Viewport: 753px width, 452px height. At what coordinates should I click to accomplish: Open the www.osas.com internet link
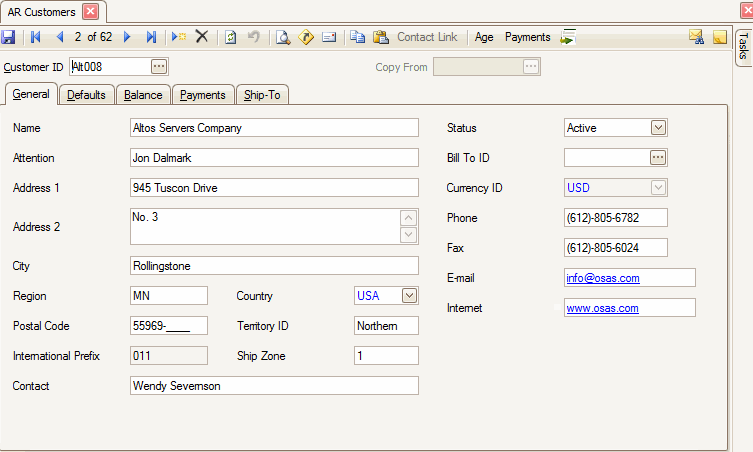tap(602, 308)
